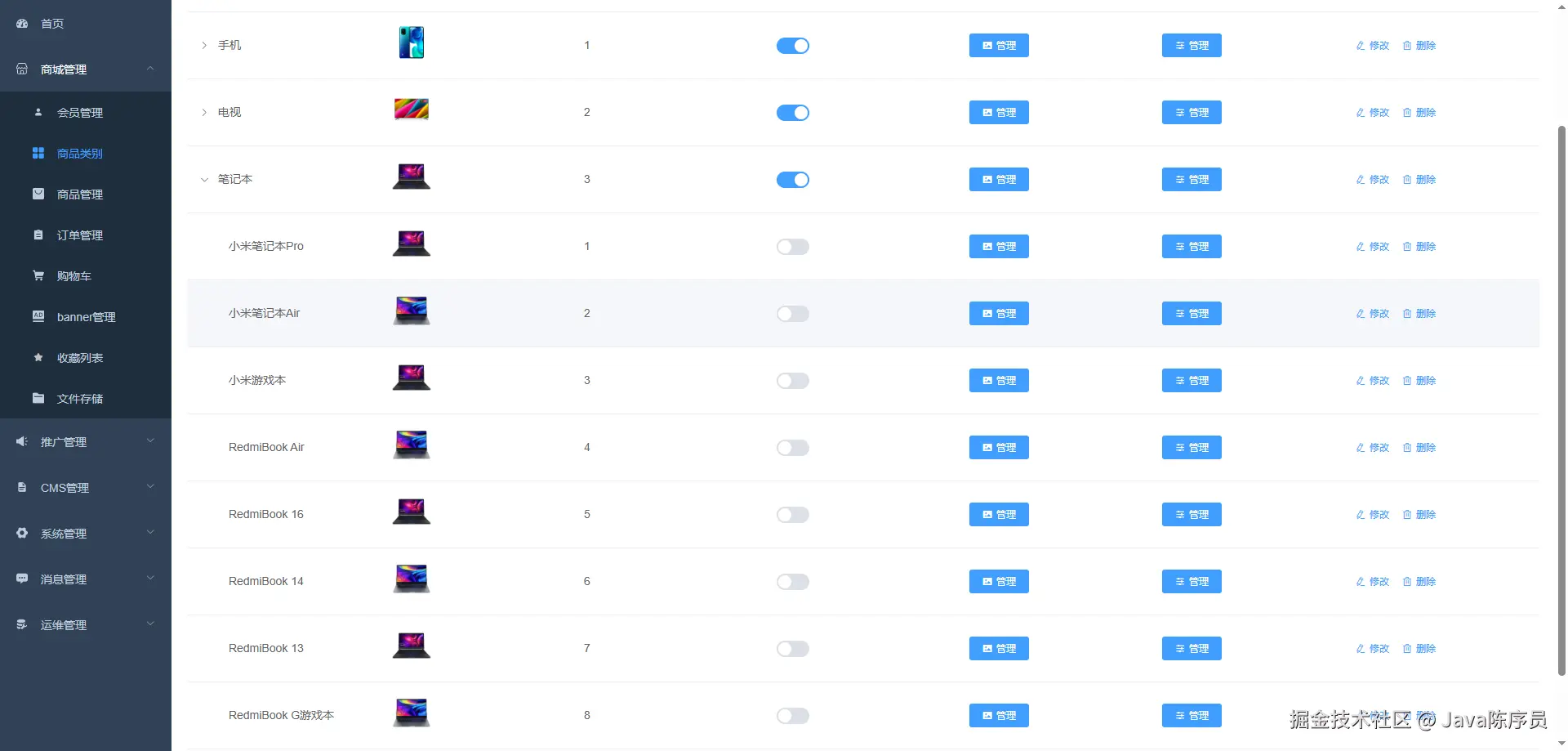This screenshot has width=1568, height=751.
Task: Collapse the 笔记本 category row
Action: coord(204,180)
